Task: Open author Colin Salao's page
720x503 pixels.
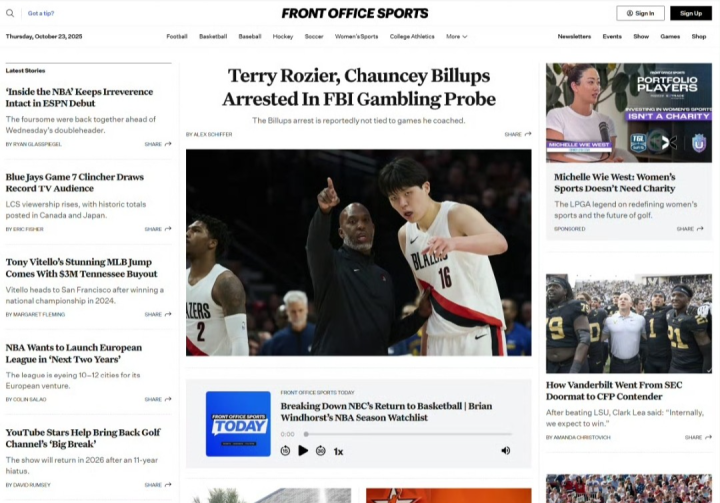Action: (x=29, y=399)
